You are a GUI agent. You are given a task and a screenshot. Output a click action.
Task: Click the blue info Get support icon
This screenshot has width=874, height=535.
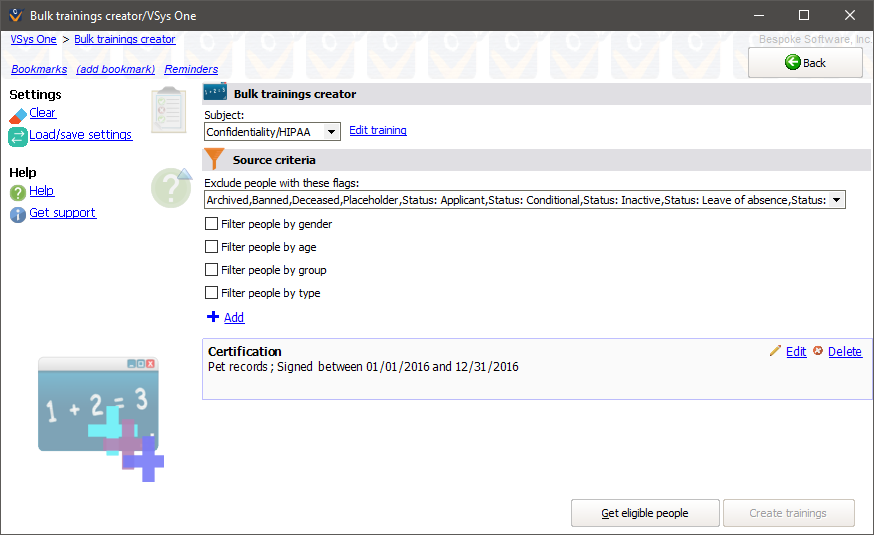[17, 214]
